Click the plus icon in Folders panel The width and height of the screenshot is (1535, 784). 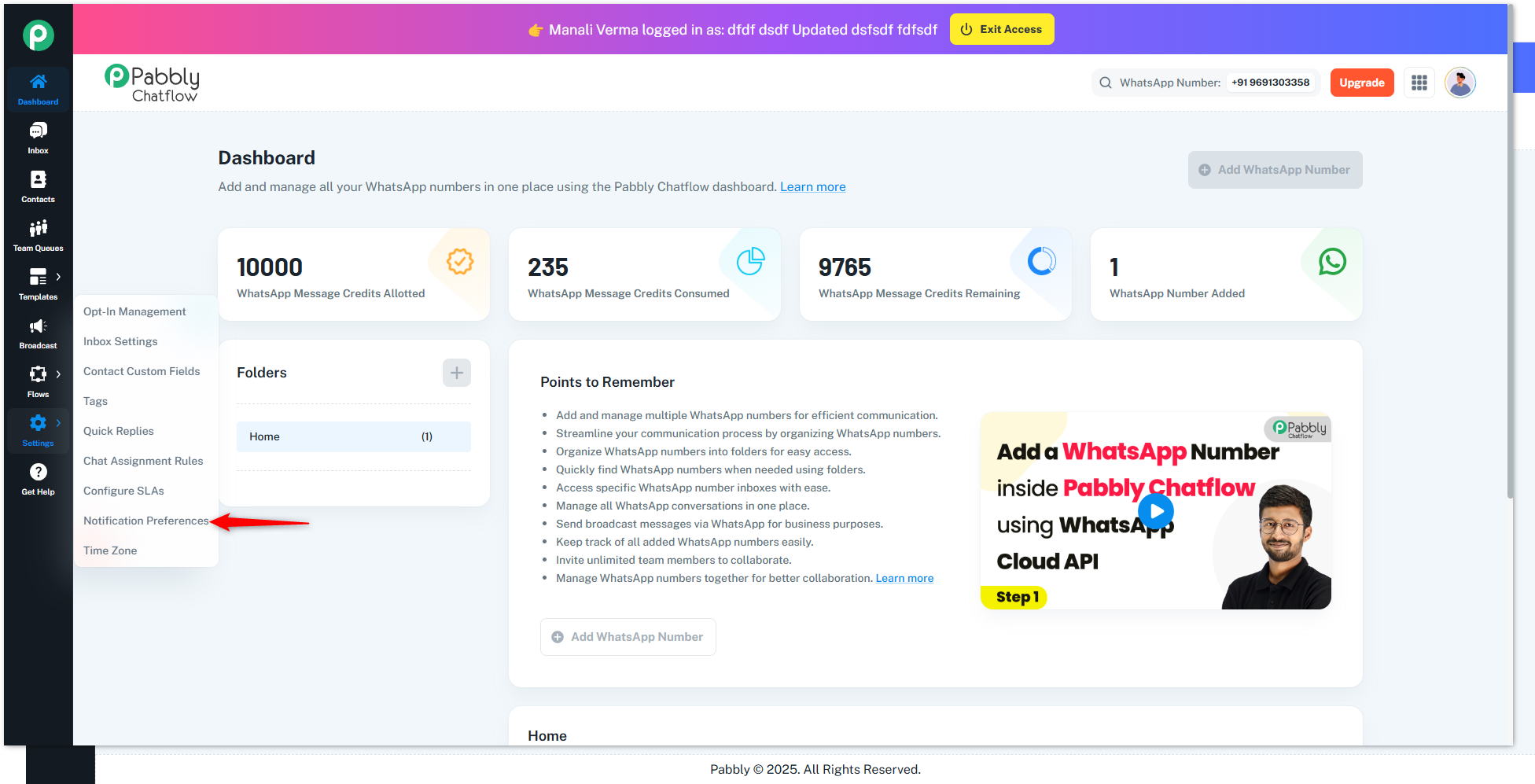tap(457, 373)
